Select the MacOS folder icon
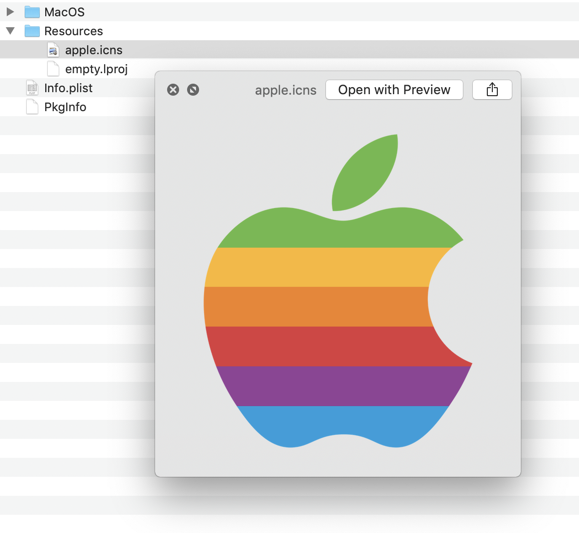Image resolution: width=579 pixels, height=533 pixels. [32, 12]
